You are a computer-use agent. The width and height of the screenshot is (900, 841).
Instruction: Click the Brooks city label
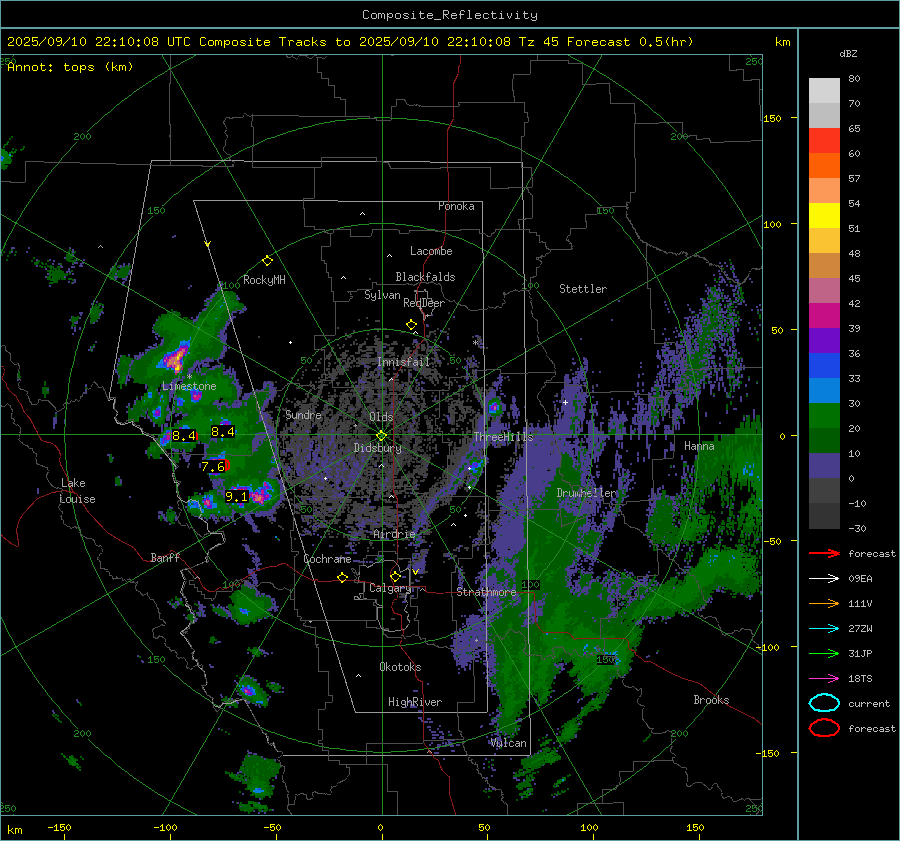click(711, 700)
